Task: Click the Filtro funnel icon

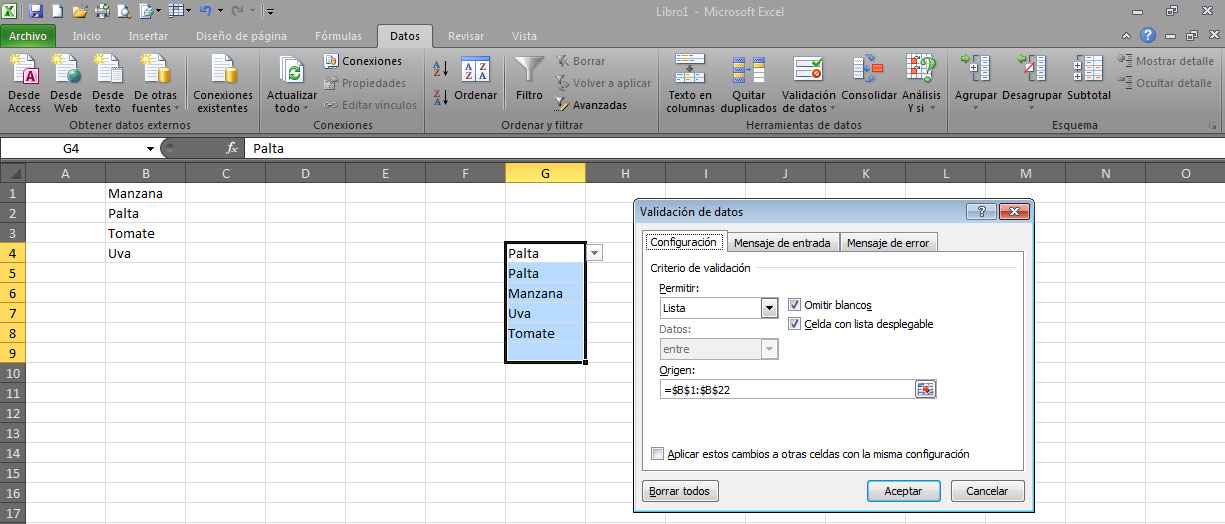Action: pyautogui.click(x=529, y=71)
